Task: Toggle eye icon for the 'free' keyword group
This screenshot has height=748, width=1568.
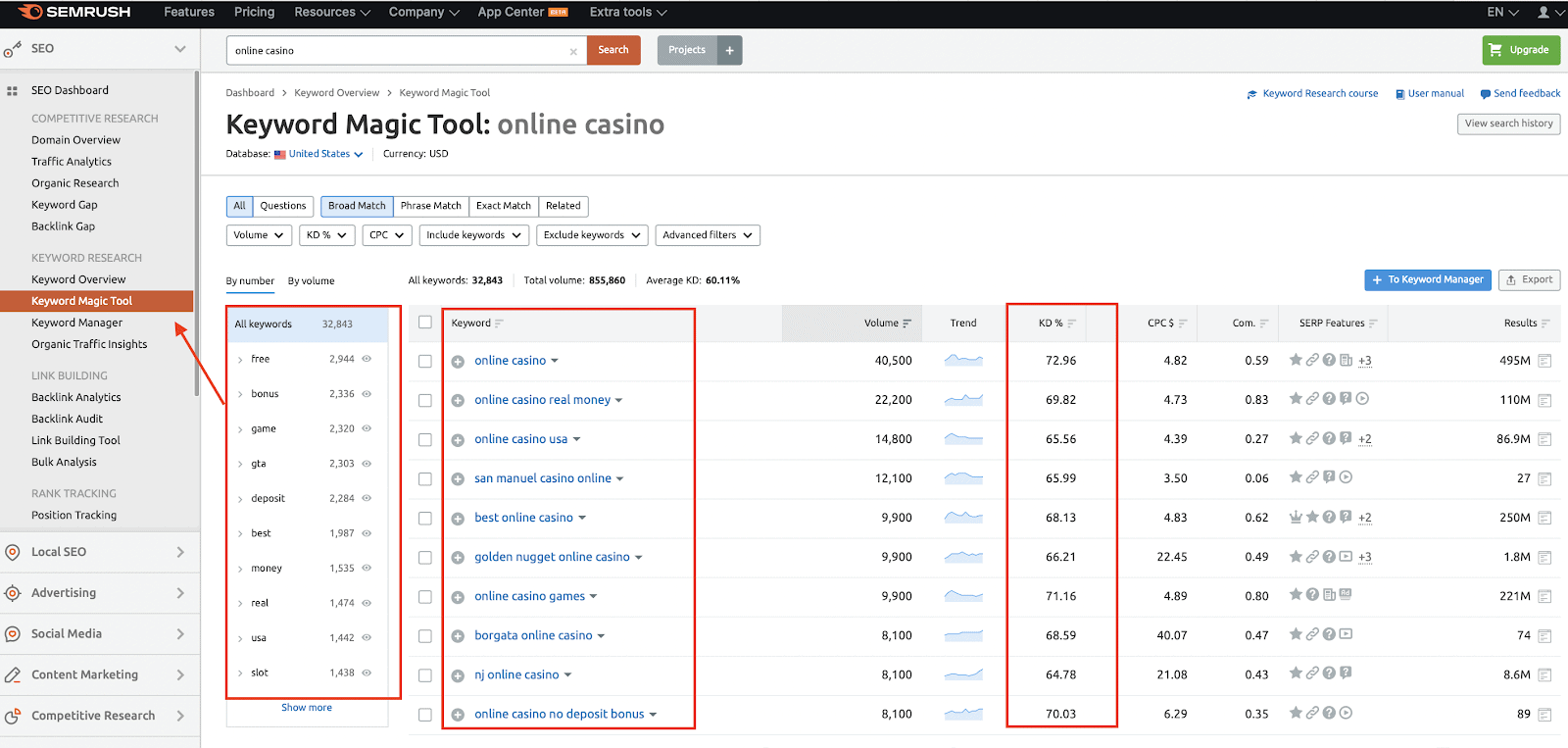Action: coord(367,359)
